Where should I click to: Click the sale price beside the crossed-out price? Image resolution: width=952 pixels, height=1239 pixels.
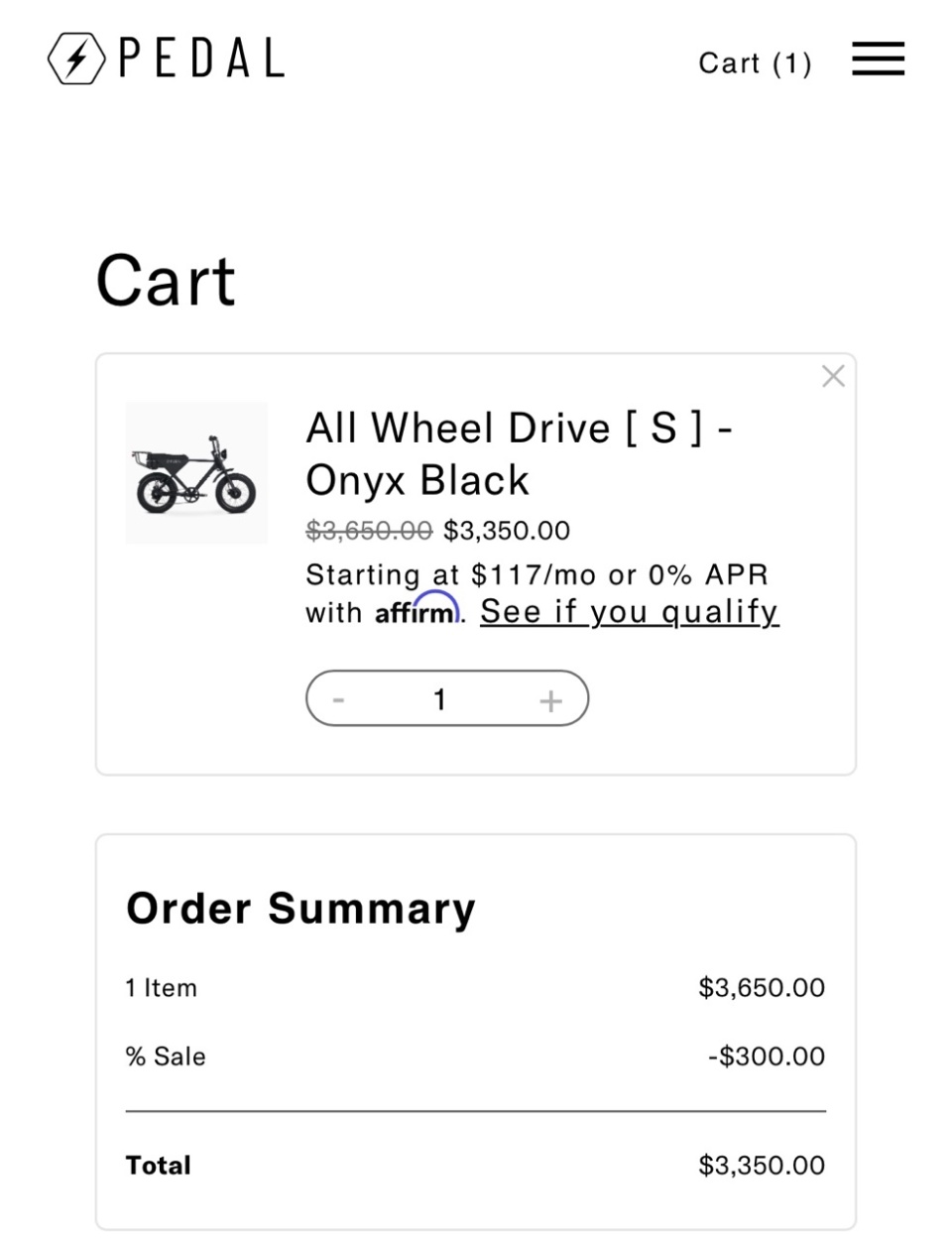[507, 531]
